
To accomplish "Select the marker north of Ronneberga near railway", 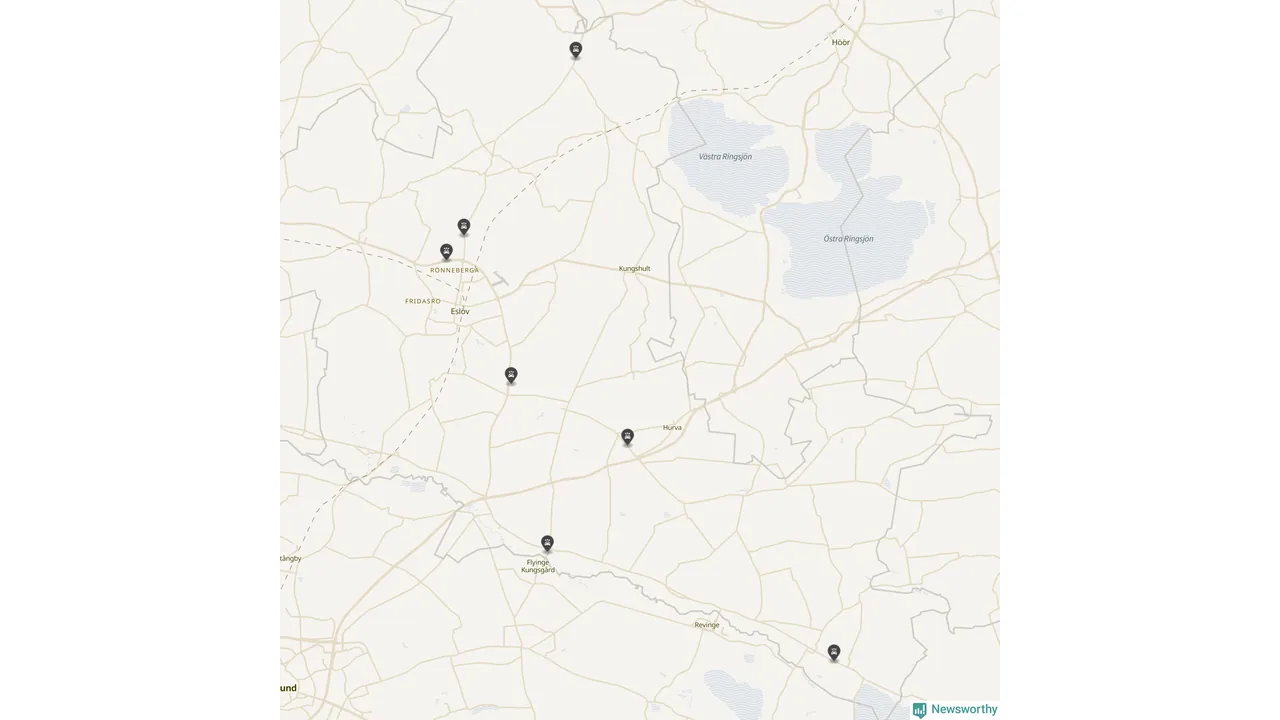I will click(464, 227).
